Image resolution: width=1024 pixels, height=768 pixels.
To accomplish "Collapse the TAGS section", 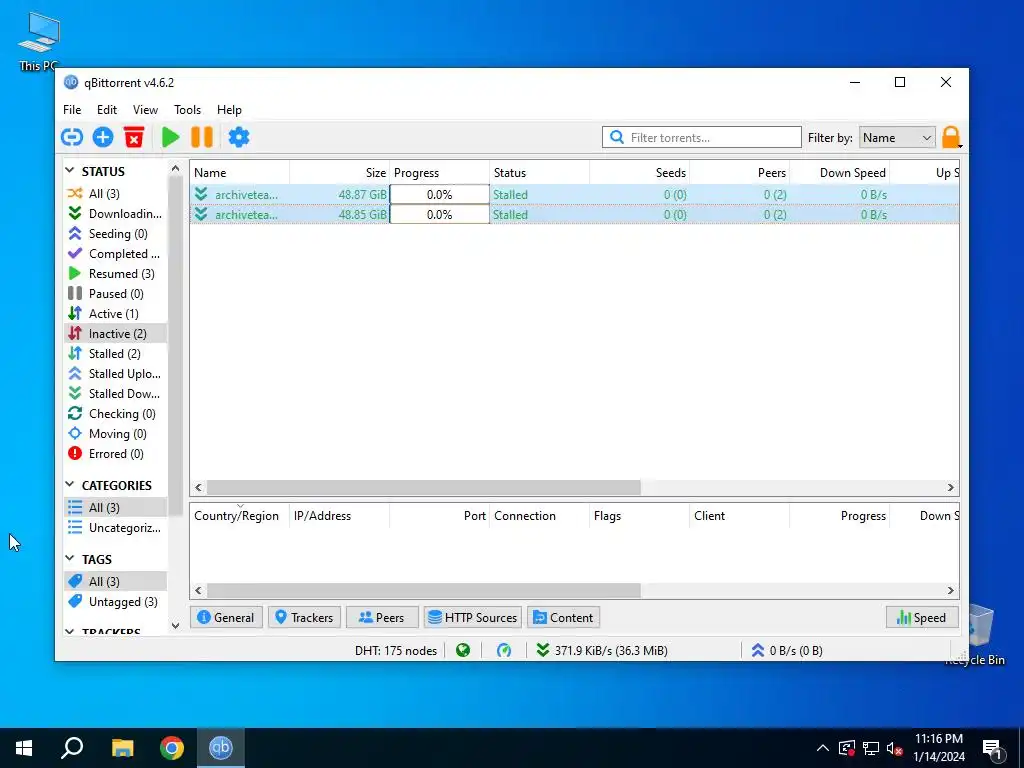I will coord(70,558).
